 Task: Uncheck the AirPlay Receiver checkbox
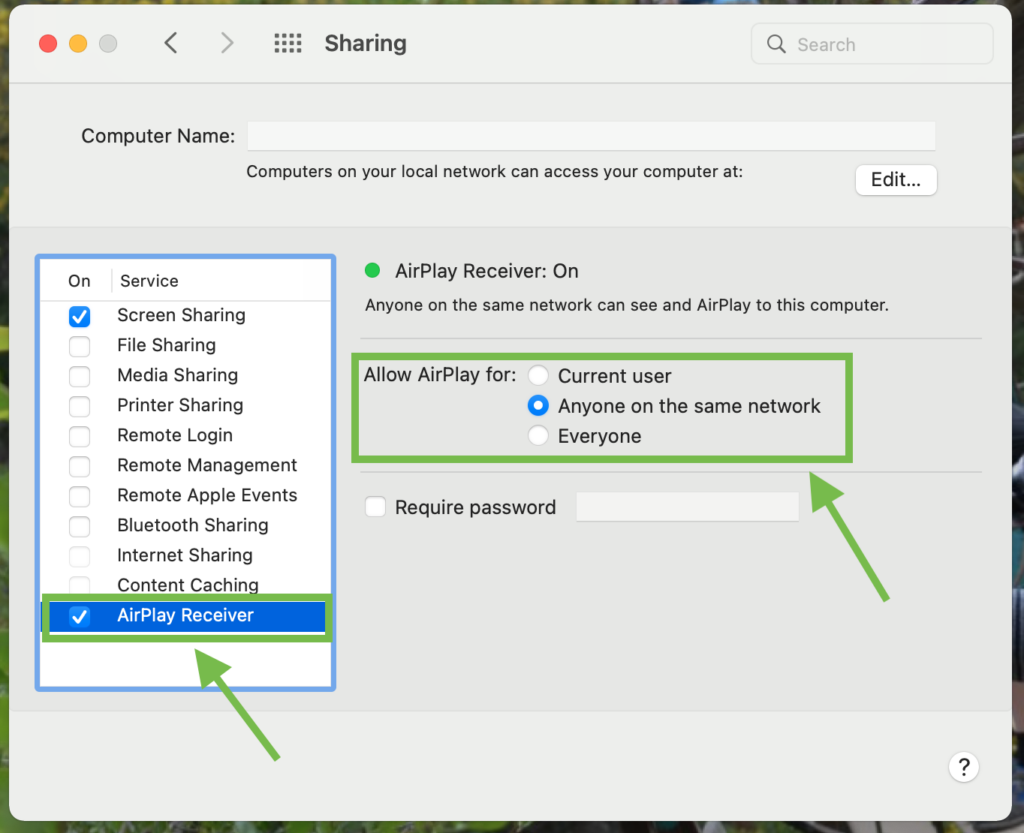pos(80,616)
